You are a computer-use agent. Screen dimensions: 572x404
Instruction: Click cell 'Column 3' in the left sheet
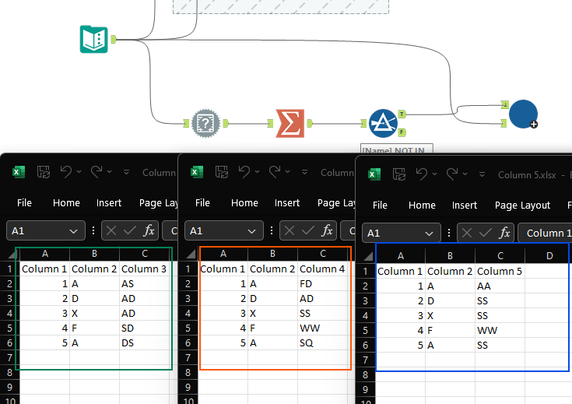click(144, 269)
